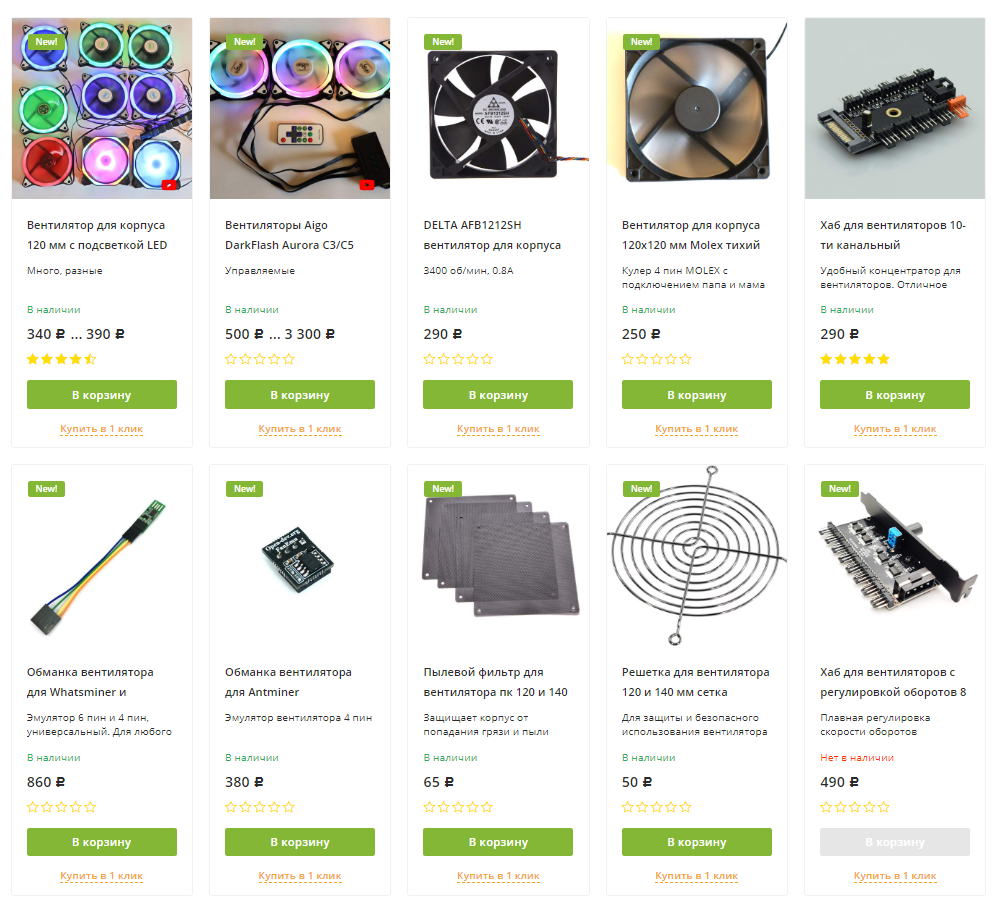Buy Molex 120x120 fan in 1 click
994x908 pixels.
(x=696, y=429)
